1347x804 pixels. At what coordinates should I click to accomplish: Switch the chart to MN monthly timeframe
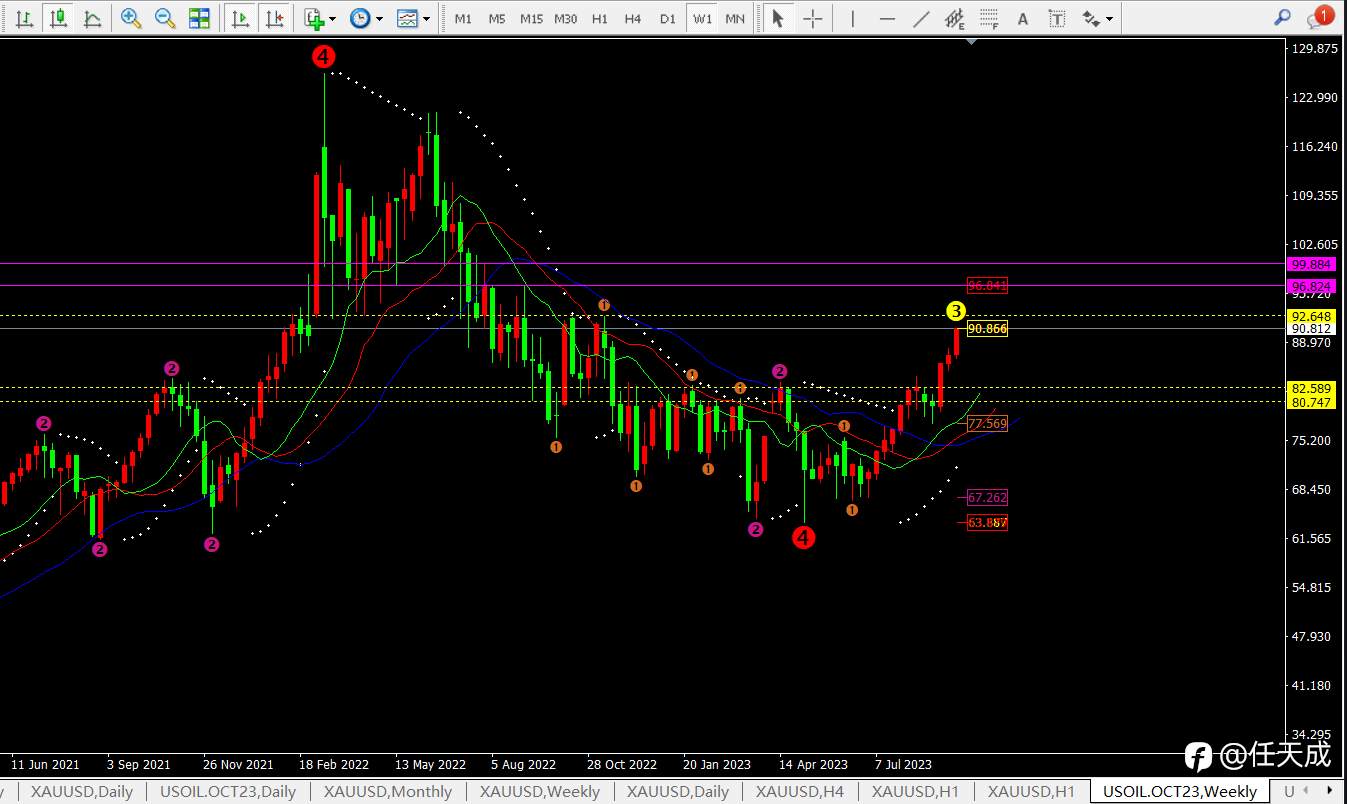click(x=735, y=19)
